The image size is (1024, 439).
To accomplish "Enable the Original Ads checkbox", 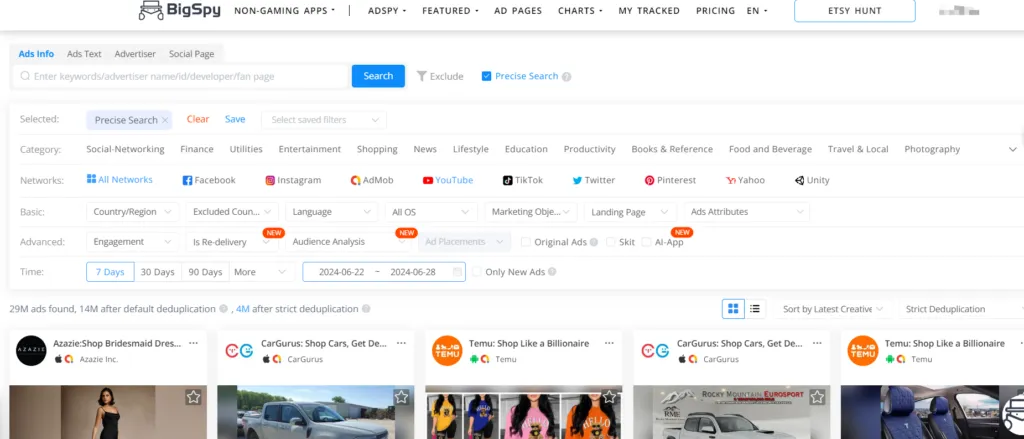I will click(x=526, y=242).
